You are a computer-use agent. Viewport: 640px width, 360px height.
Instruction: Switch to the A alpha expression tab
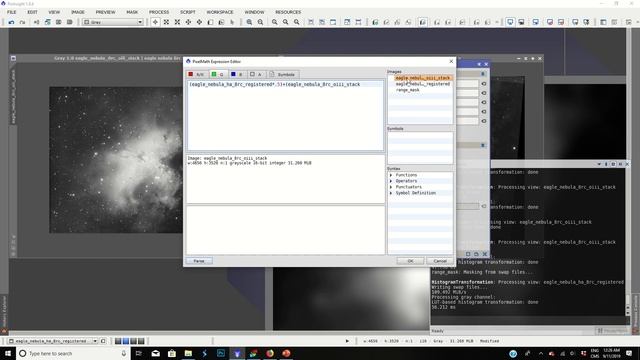256,74
